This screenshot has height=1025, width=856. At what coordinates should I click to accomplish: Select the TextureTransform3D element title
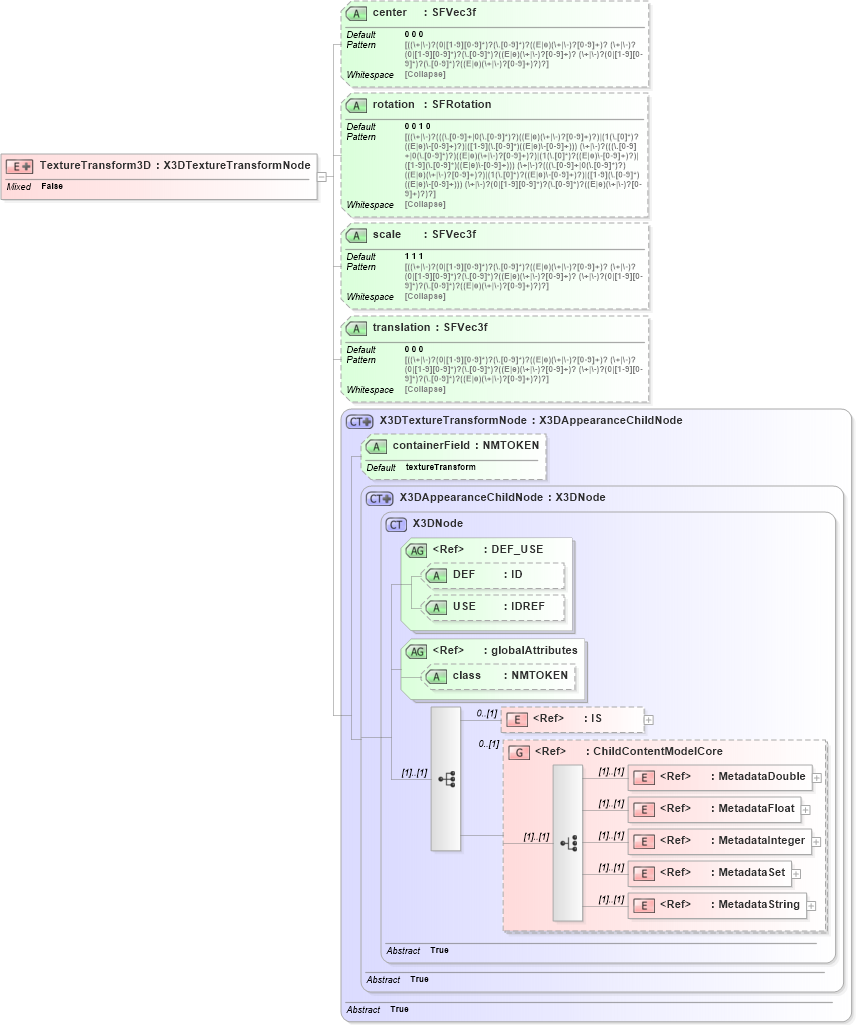point(175,165)
